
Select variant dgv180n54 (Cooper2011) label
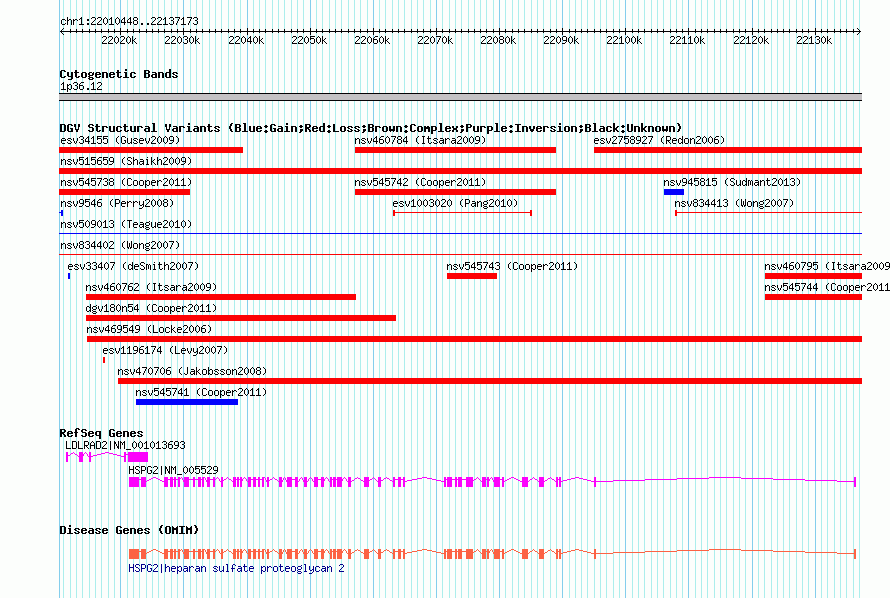[151, 308]
